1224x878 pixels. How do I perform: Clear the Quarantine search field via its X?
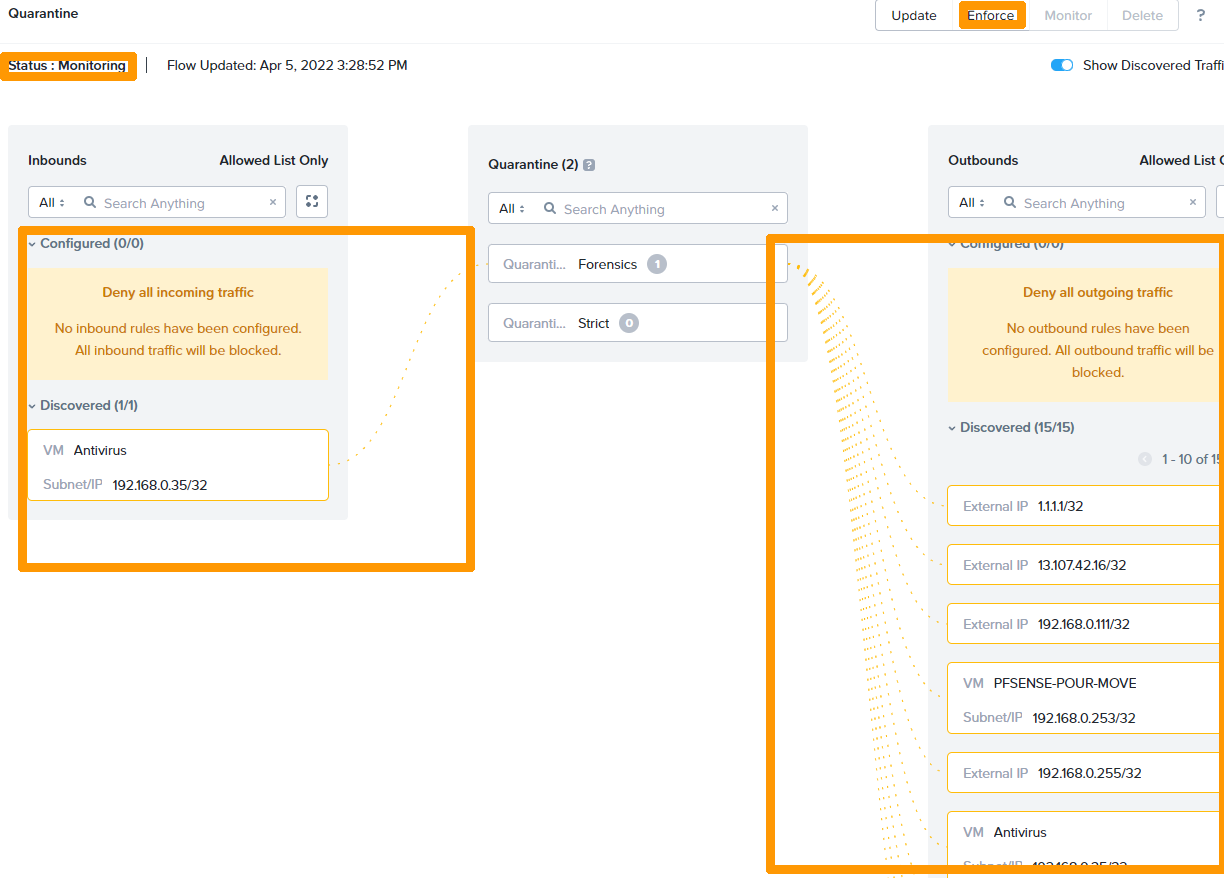pyautogui.click(x=774, y=208)
